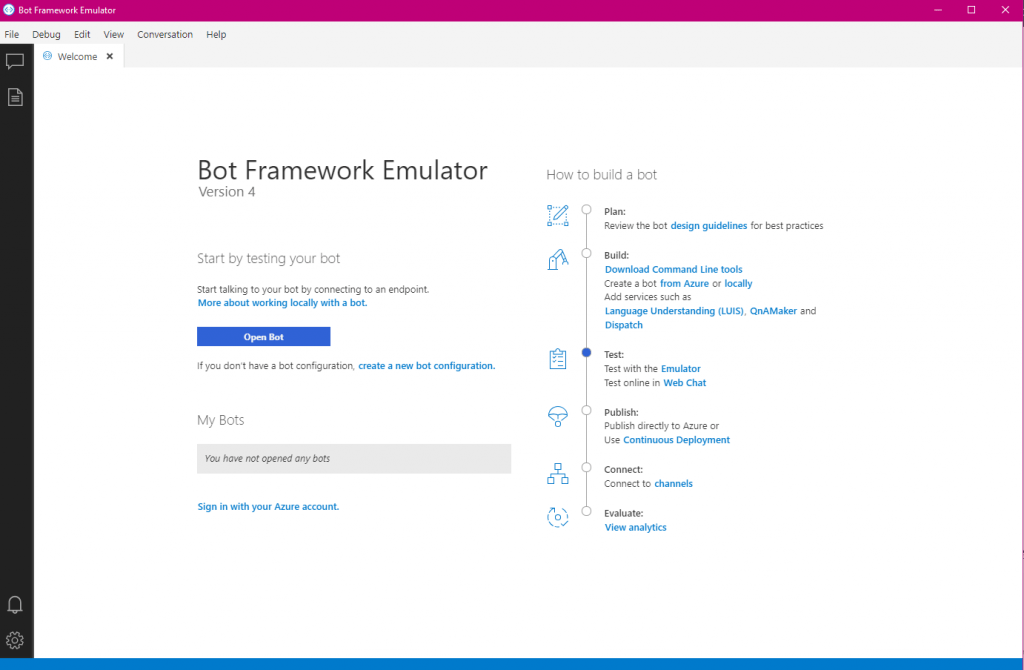
Task: Open the Conversation menu
Action: pos(165,34)
